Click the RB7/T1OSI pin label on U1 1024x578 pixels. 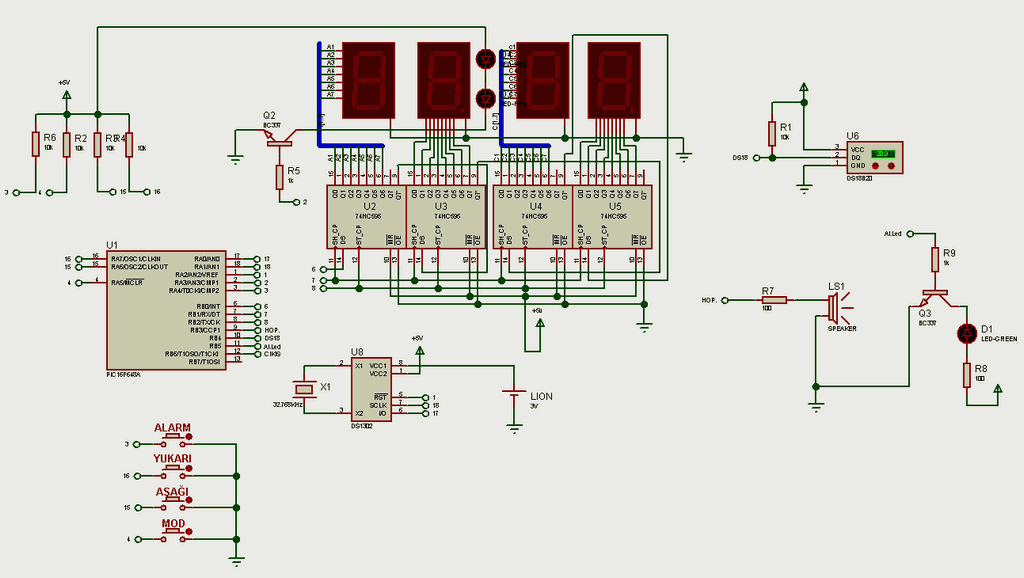[x=204, y=362]
